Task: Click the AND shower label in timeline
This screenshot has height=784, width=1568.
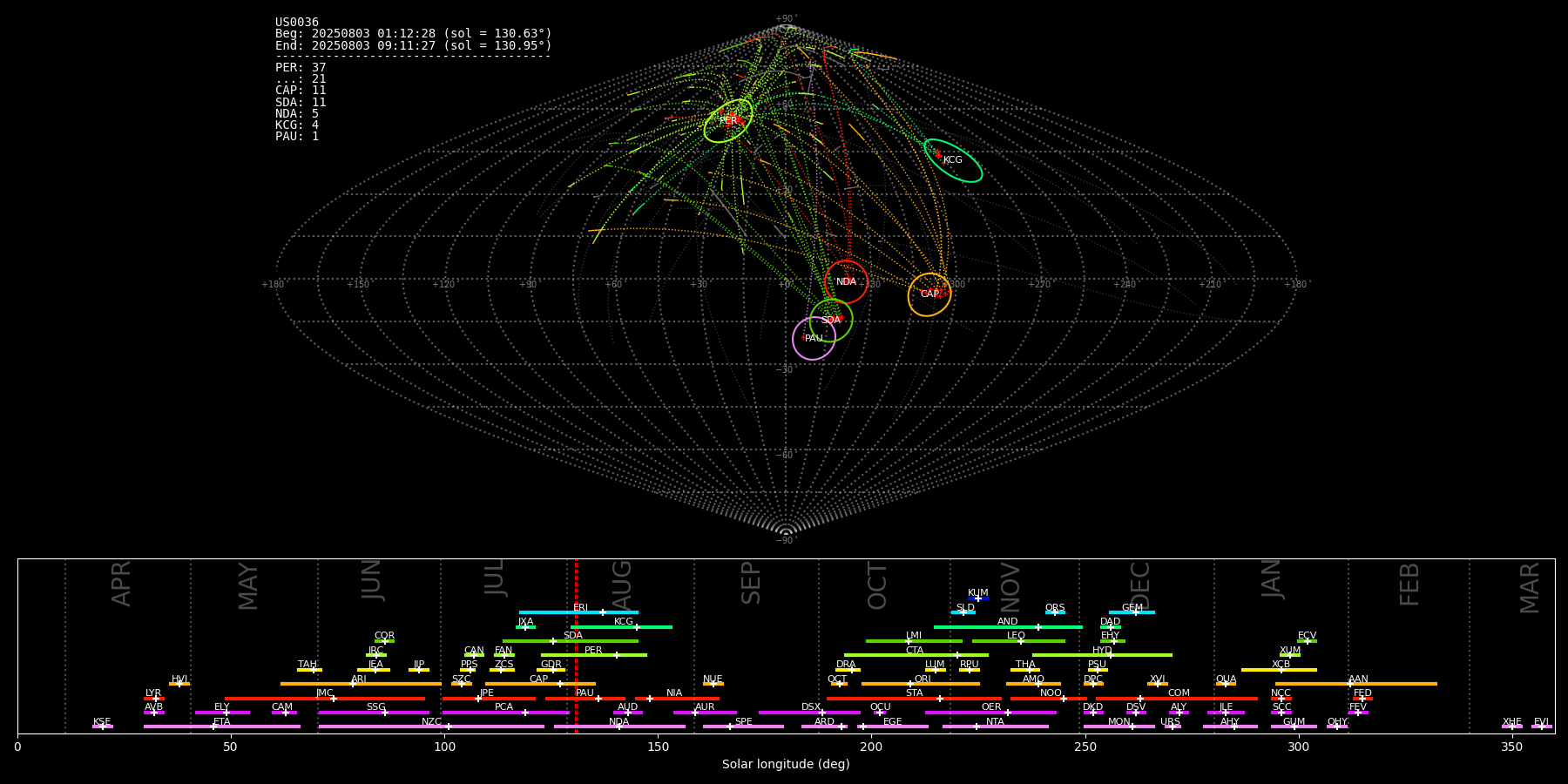Action: (1008, 622)
